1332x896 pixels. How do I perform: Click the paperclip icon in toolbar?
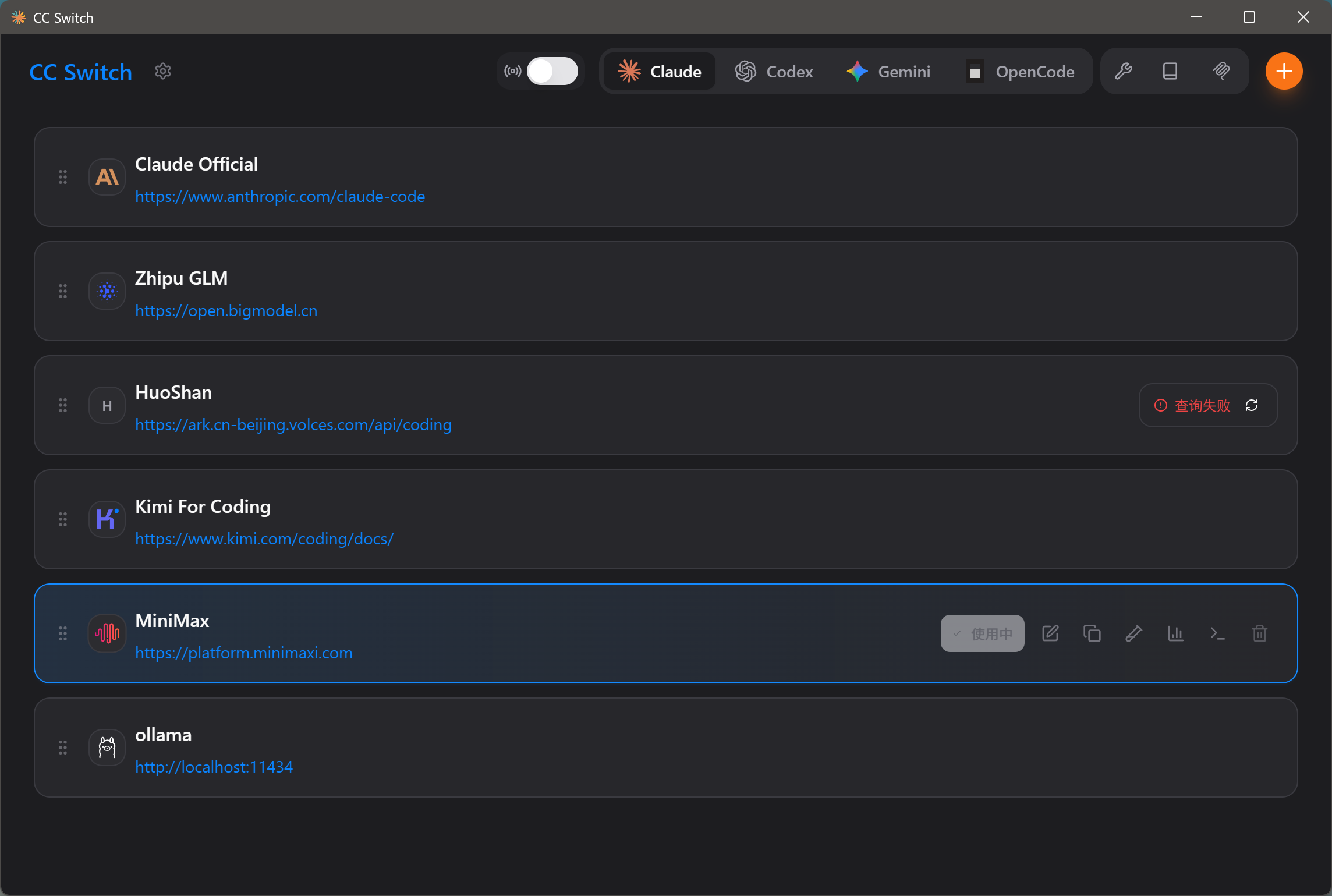coord(1221,71)
